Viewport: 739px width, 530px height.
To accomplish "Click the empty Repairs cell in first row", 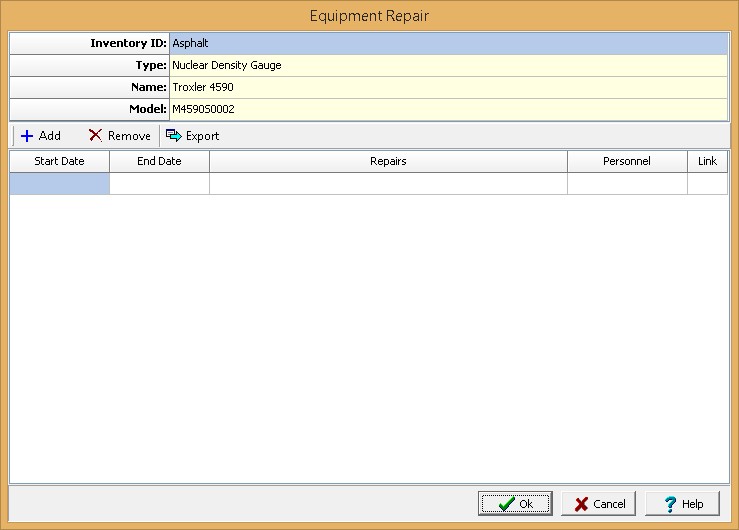I will [388, 183].
